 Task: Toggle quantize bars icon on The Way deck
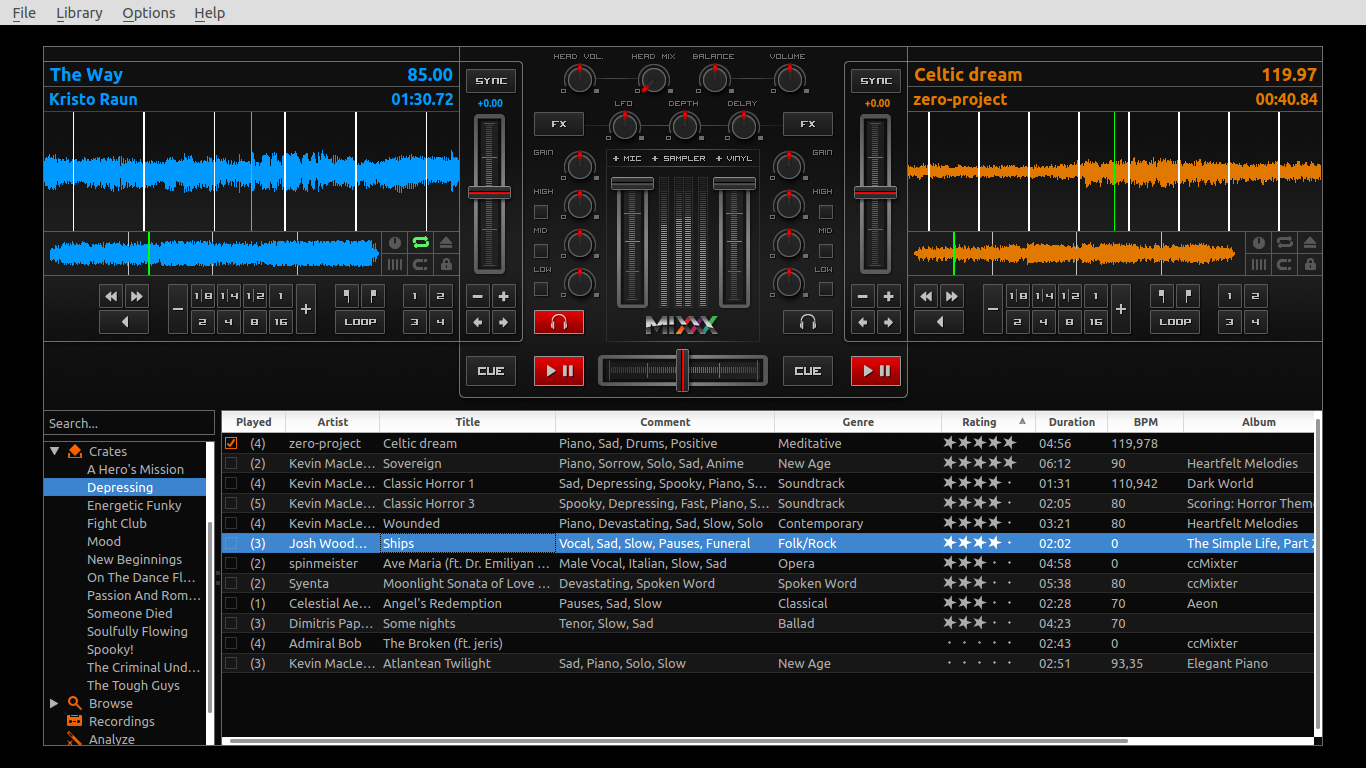click(395, 265)
